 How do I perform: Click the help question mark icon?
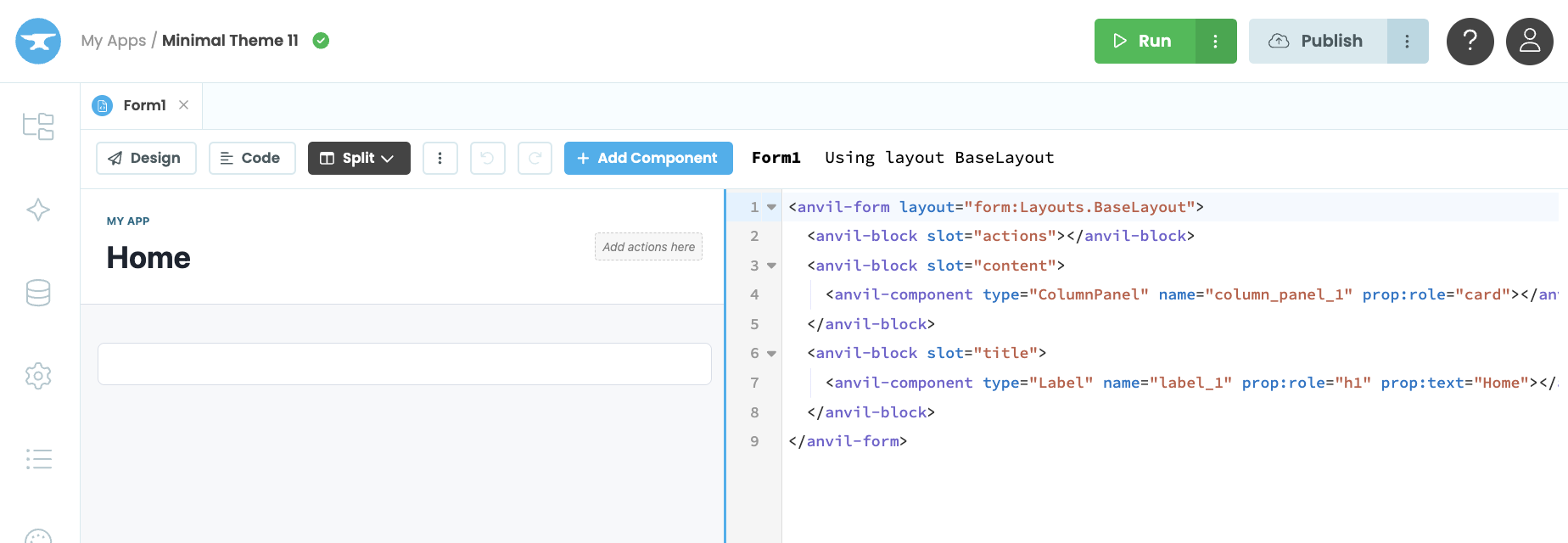(1470, 42)
